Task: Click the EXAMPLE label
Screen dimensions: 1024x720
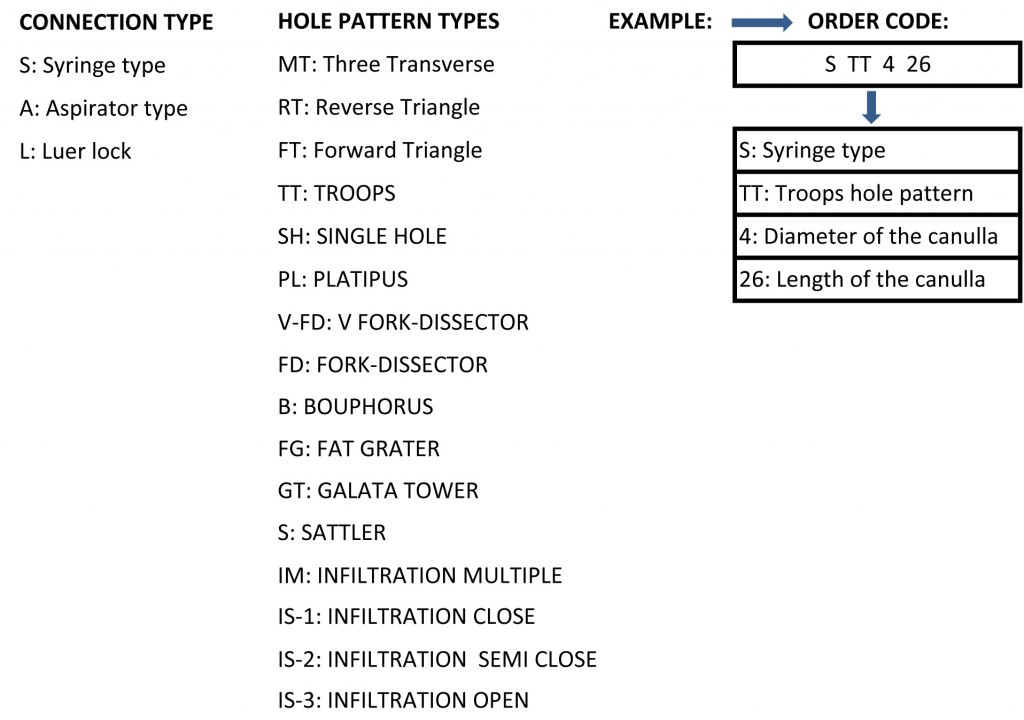Action: point(660,22)
